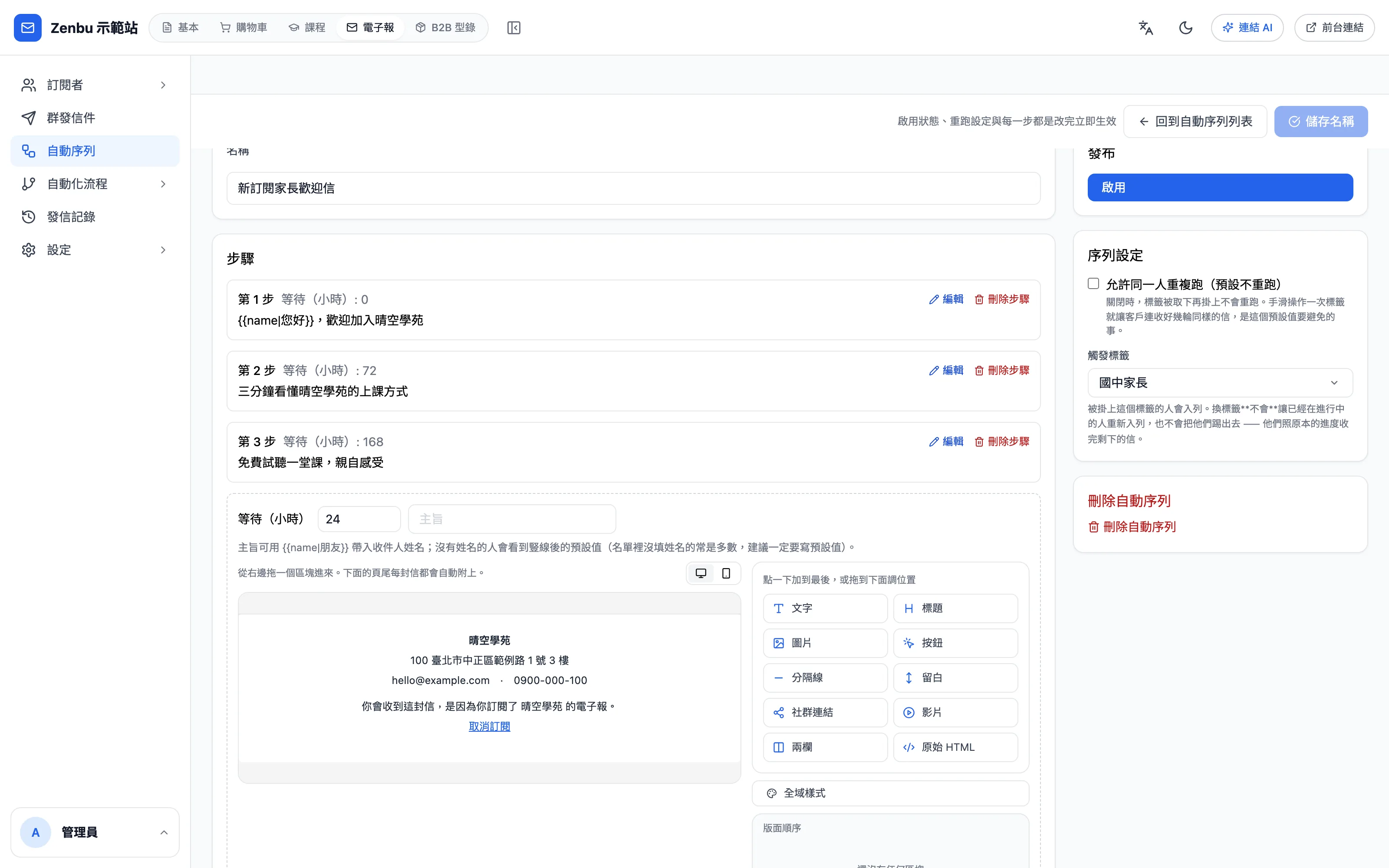Add a 文字 block

[x=825, y=608]
